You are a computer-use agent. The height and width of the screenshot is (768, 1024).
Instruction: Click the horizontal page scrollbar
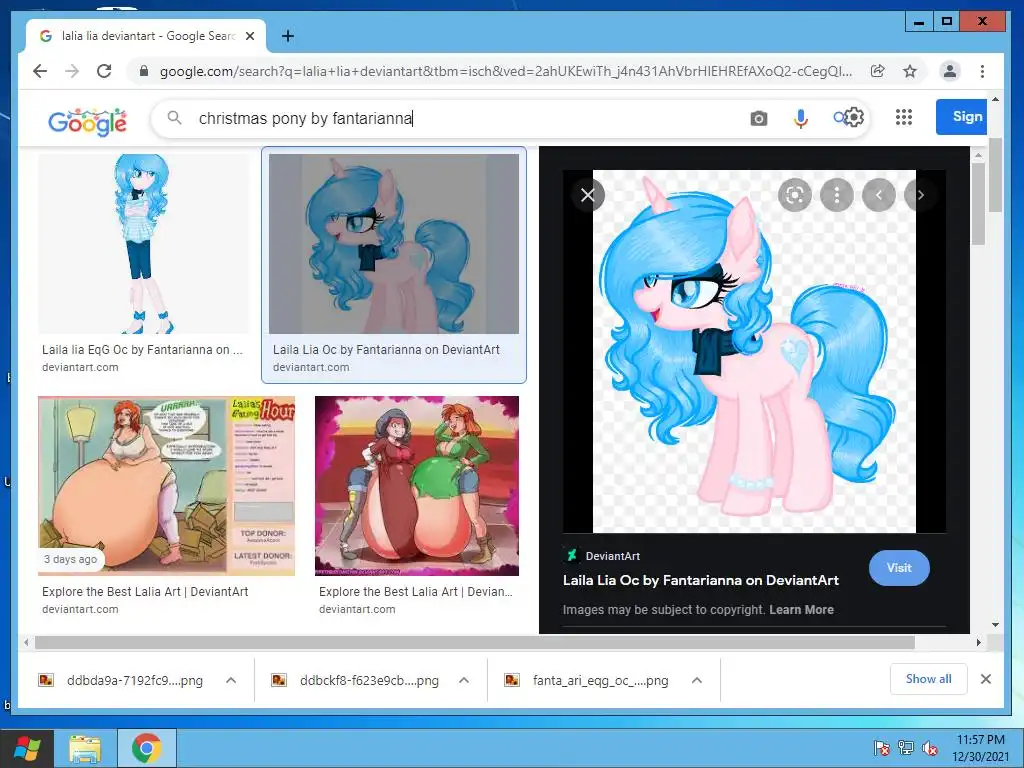(x=475, y=643)
